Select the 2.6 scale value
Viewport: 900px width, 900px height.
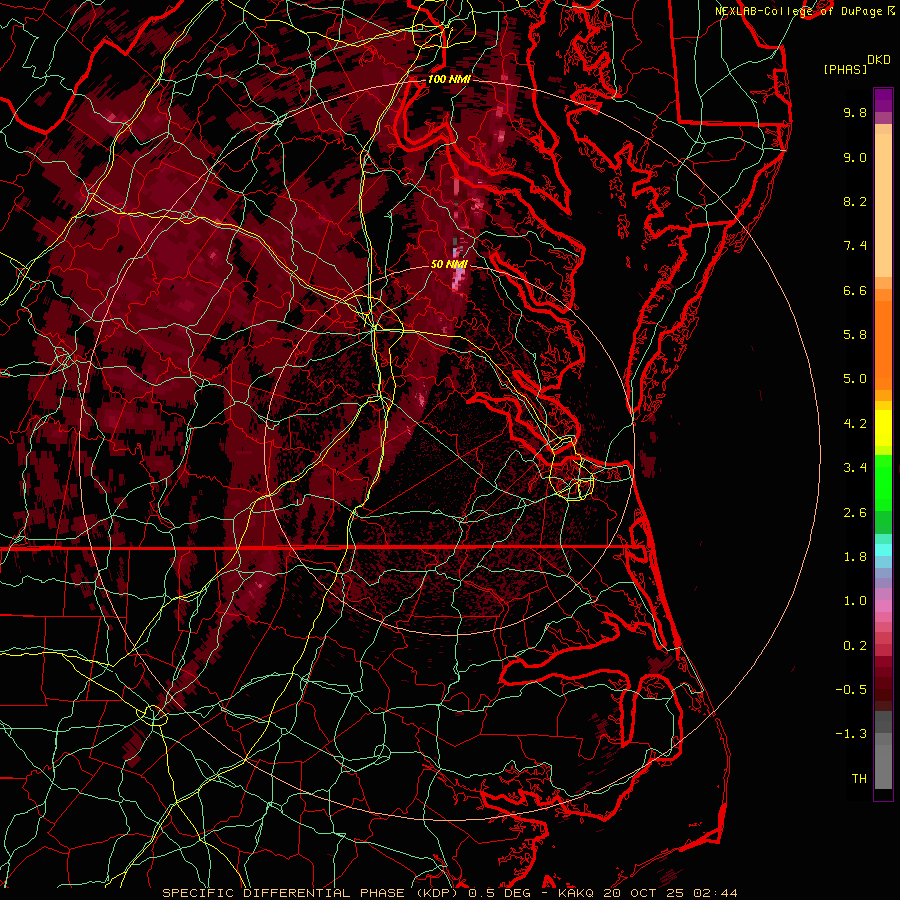[855, 513]
